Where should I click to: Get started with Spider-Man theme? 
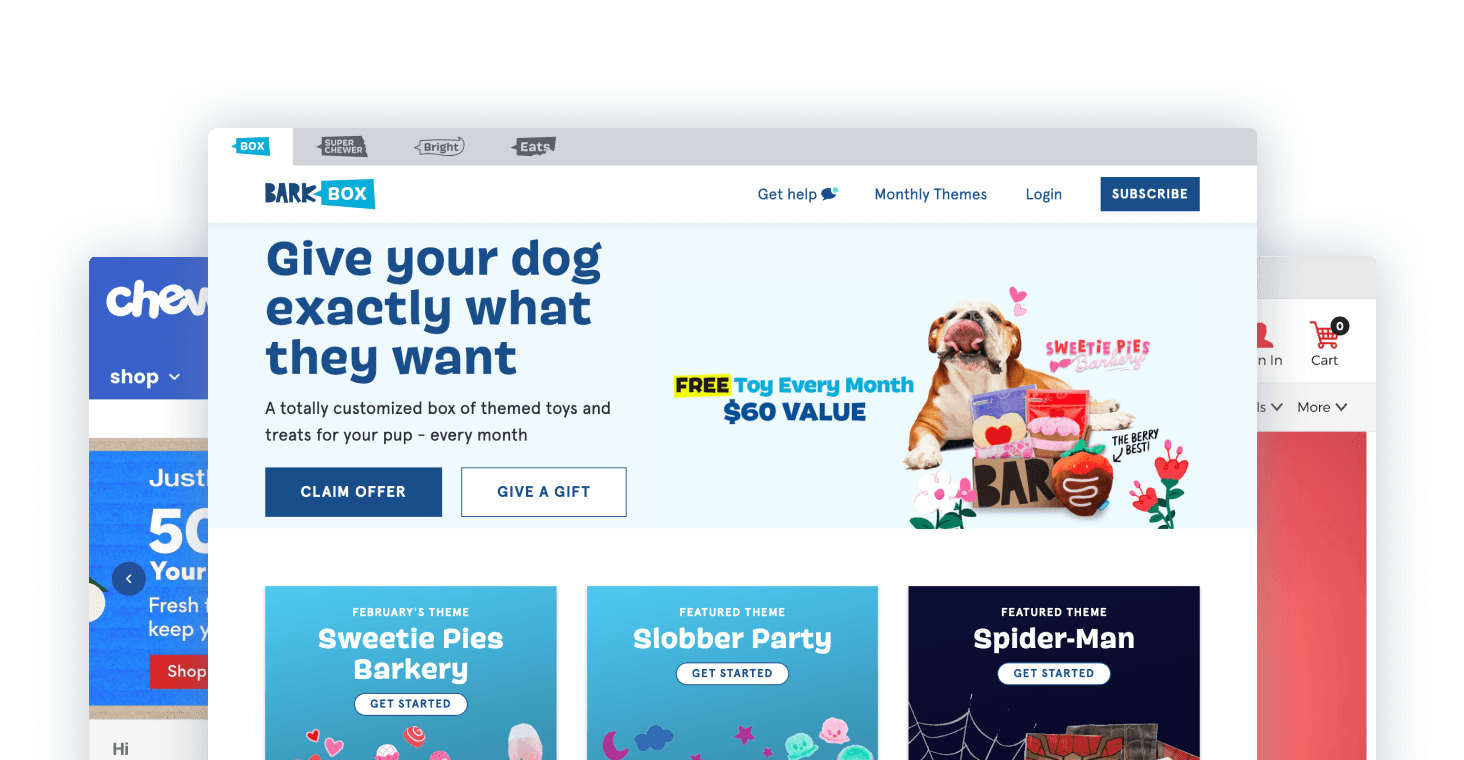(x=1054, y=674)
